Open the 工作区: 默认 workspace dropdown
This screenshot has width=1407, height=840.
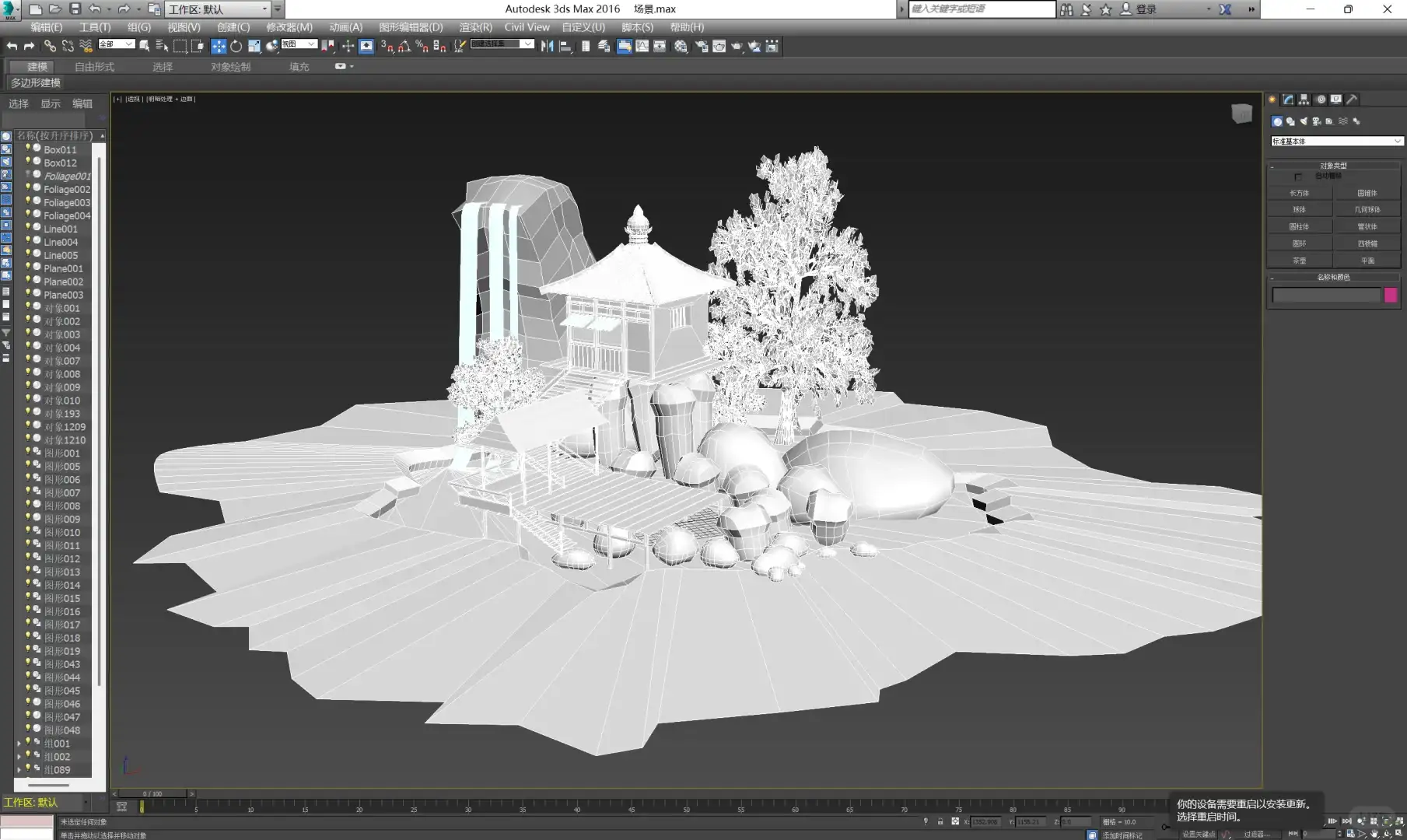pos(218,9)
